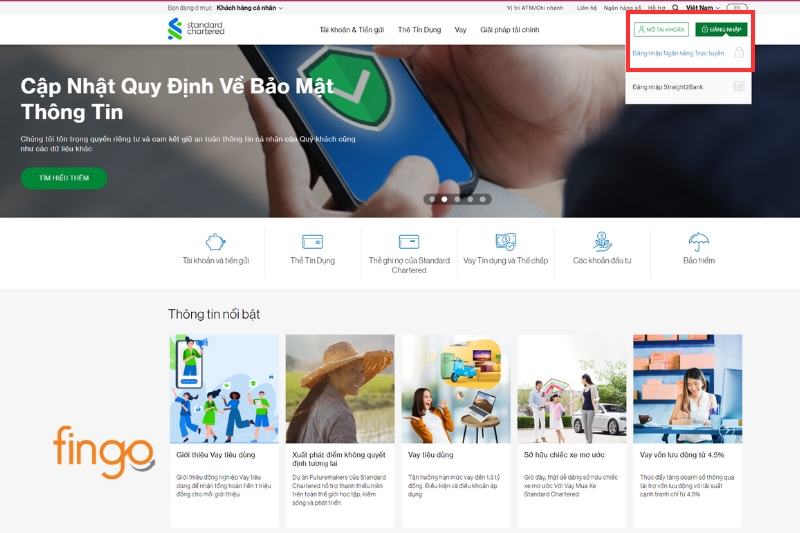
Task: Open the Đăng nhập Straight2Bank link
Action: click(667, 87)
